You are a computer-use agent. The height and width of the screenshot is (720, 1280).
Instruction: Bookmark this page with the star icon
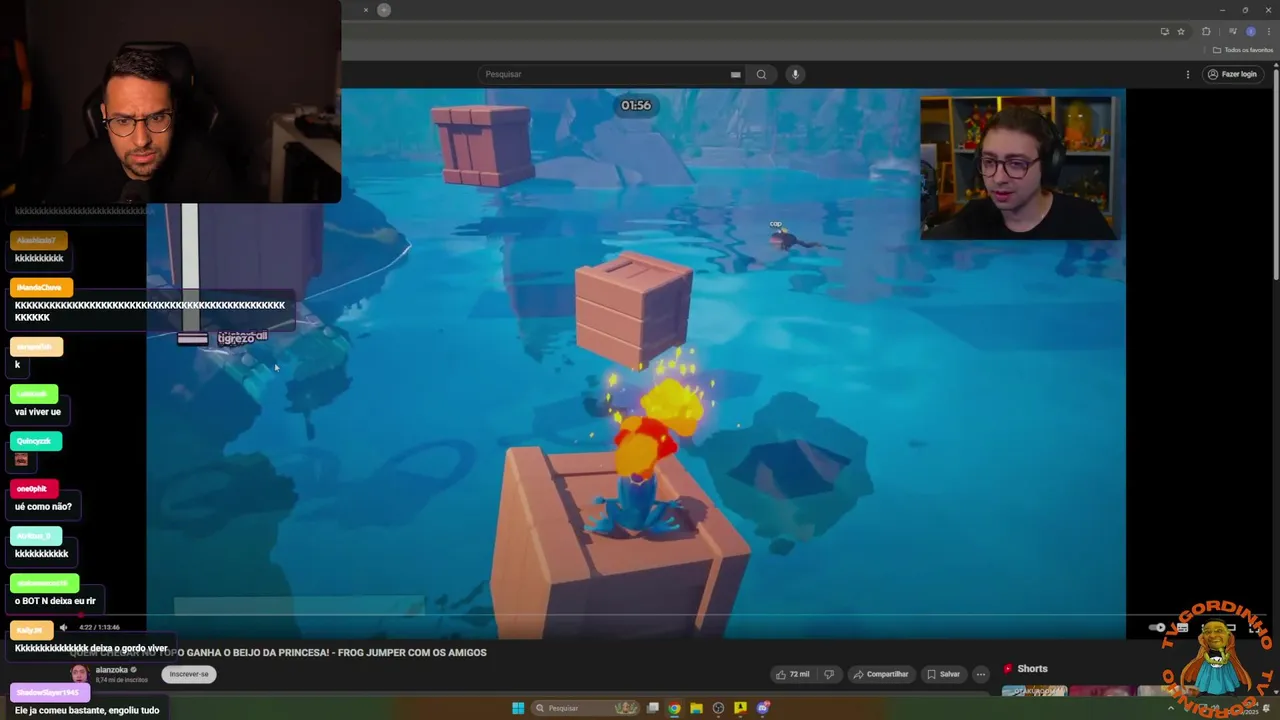coord(1180,31)
